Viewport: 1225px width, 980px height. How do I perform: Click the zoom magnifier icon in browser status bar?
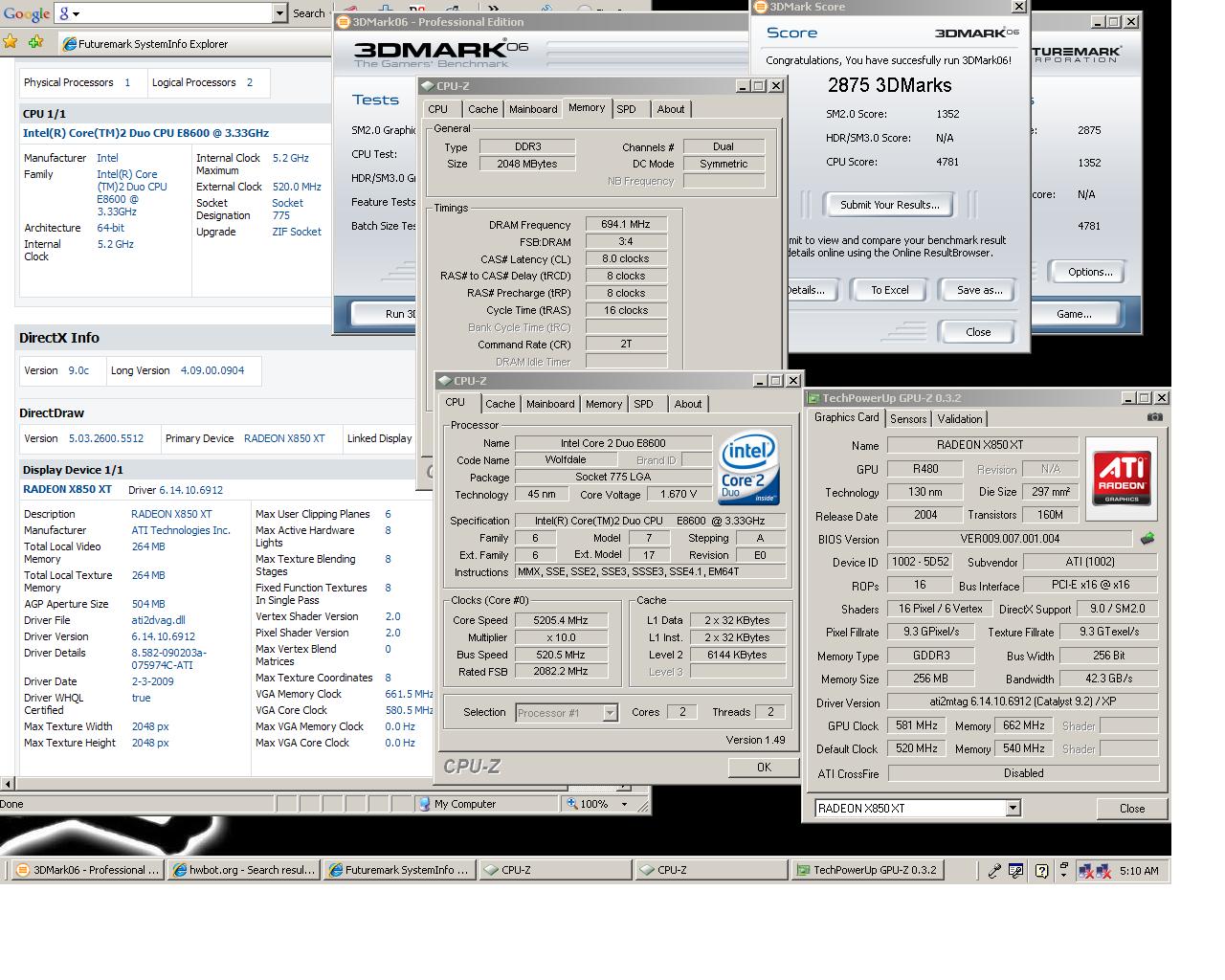click(x=572, y=804)
